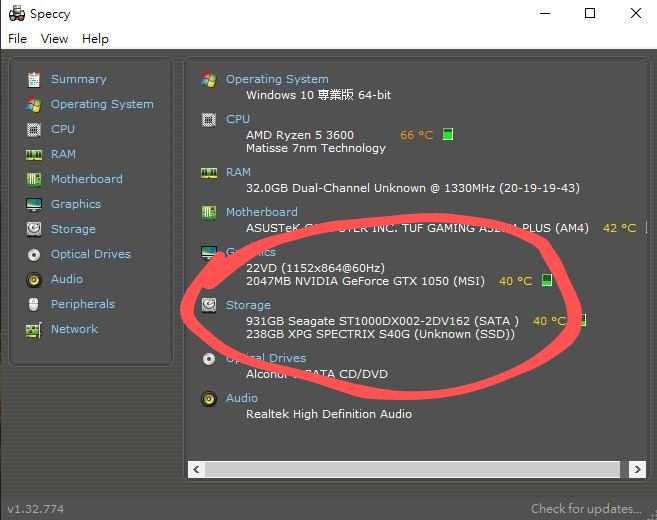Open the Operating System section heading link

(277, 79)
